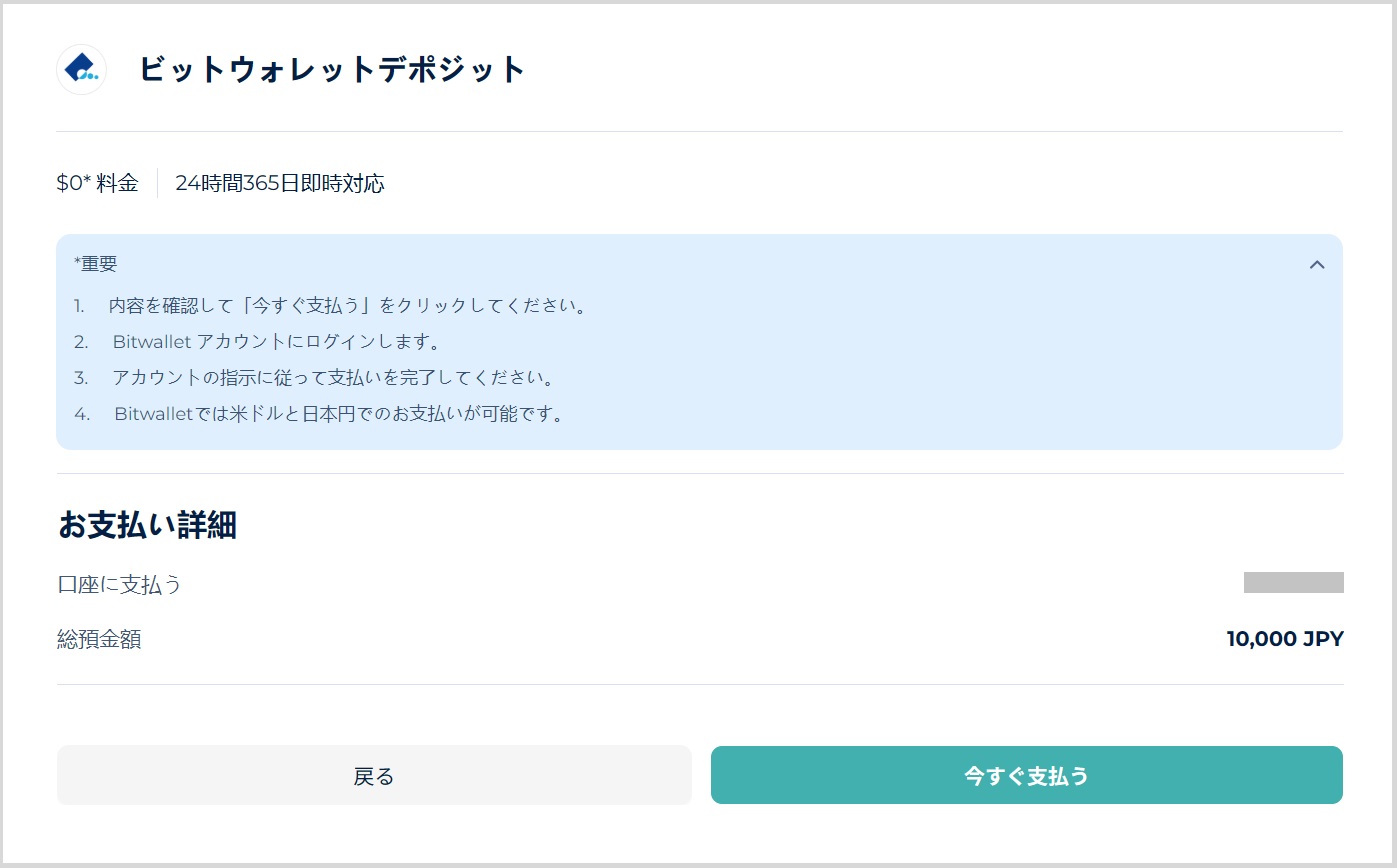This screenshot has width=1397, height=868.
Task: Click the Bitwallet logo icon
Action: tap(81, 70)
